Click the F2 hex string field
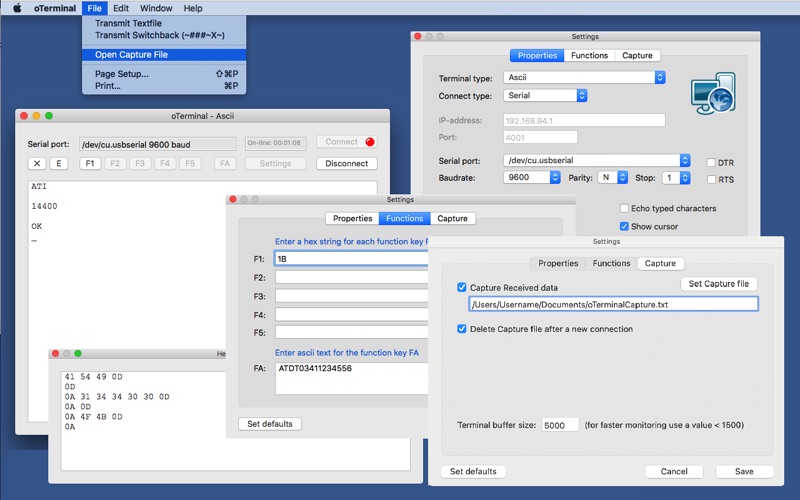Screen dimensions: 800x500 352,278
